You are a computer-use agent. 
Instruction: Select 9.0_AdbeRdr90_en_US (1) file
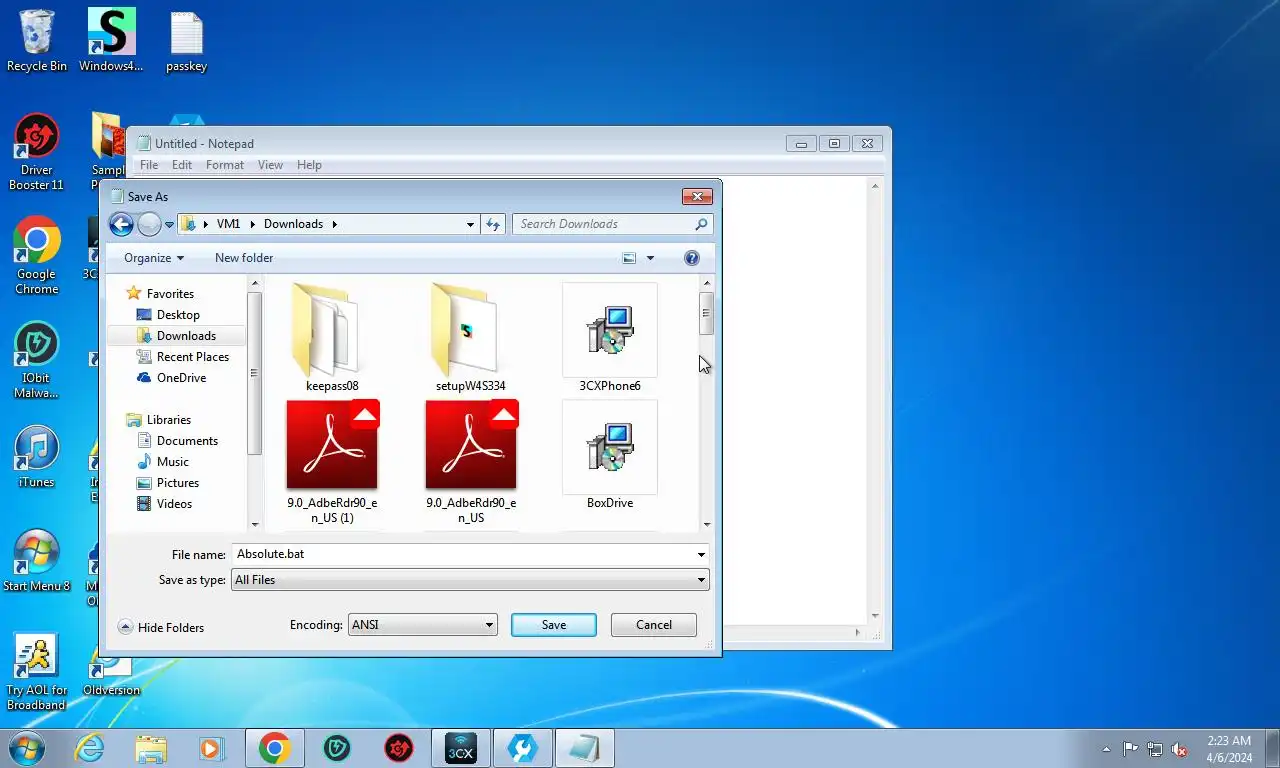click(332, 461)
